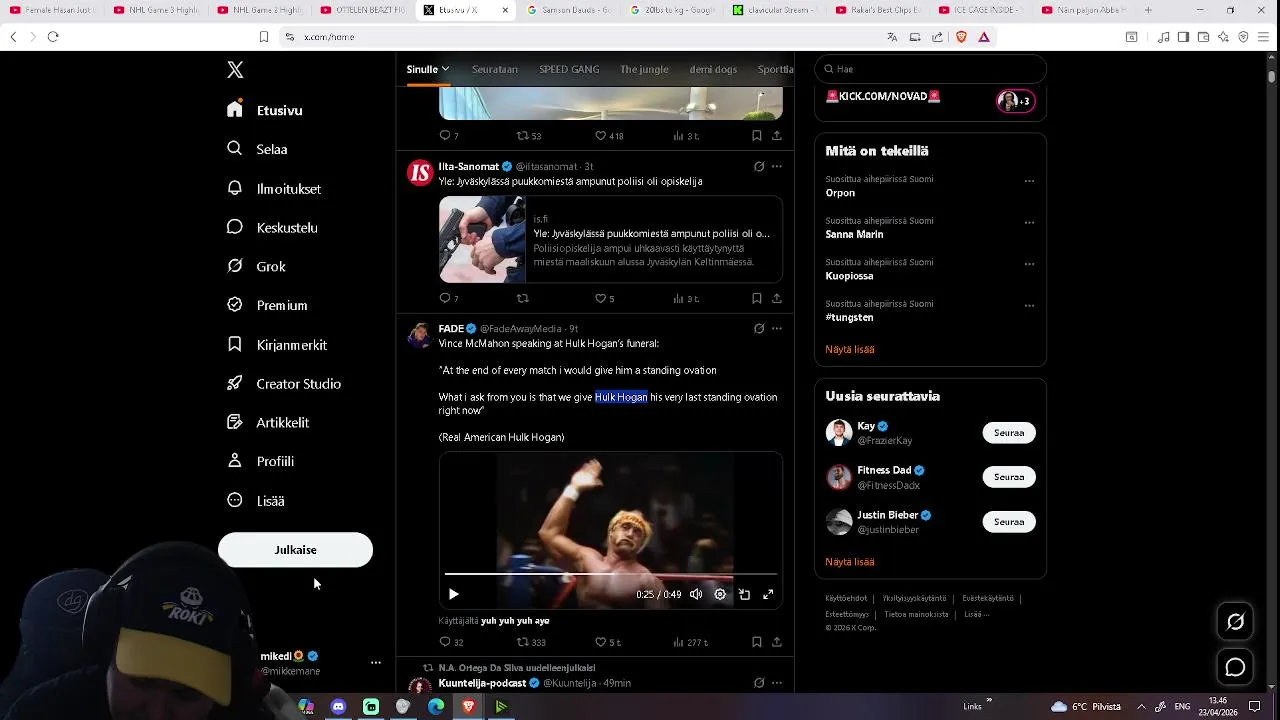Share the FADE post
The width and height of the screenshot is (1280, 720).
(776, 642)
